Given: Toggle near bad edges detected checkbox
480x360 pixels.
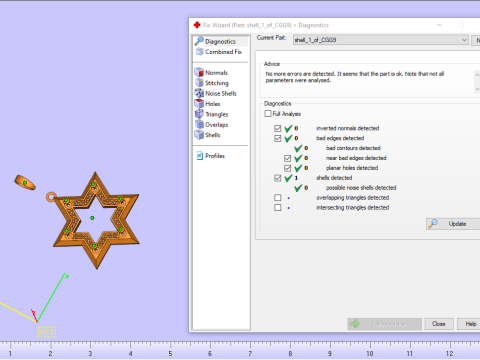Looking at the screenshot, I should coord(287,158).
